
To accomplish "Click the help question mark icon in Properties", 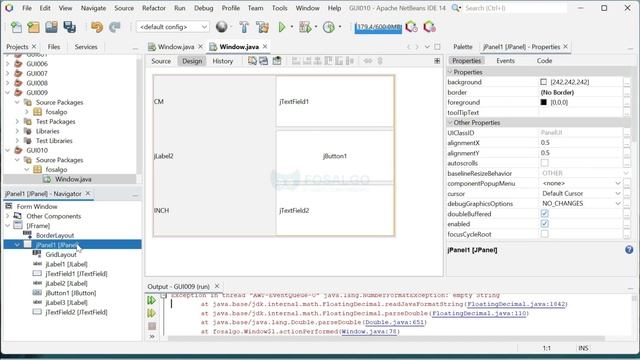I will coord(629,250).
